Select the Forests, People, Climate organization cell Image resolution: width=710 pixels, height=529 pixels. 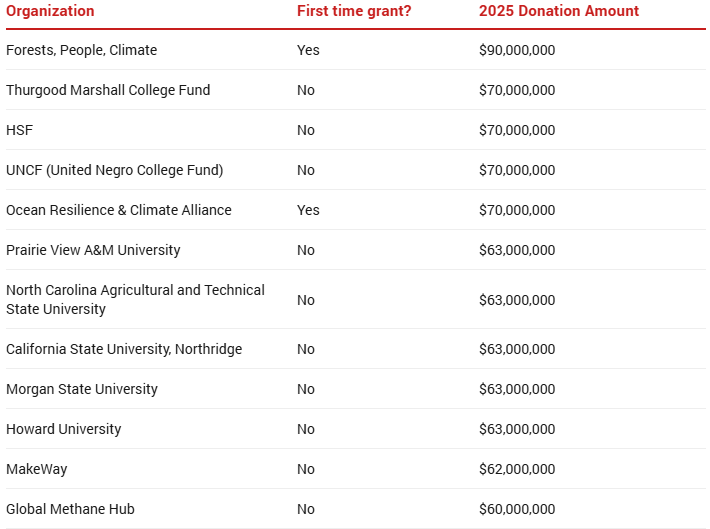click(81, 50)
